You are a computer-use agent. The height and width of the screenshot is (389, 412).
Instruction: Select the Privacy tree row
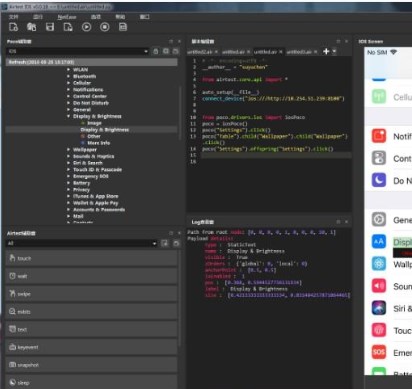point(81,190)
